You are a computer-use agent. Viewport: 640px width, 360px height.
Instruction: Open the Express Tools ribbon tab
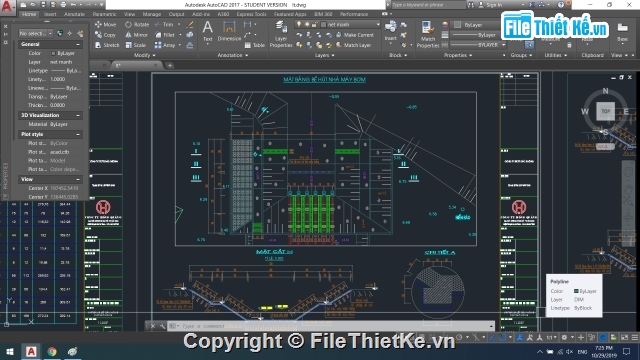coord(251,14)
